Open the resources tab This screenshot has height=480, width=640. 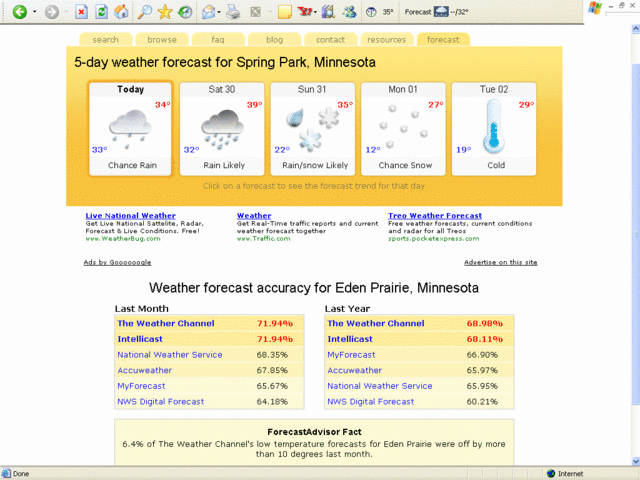pos(387,40)
